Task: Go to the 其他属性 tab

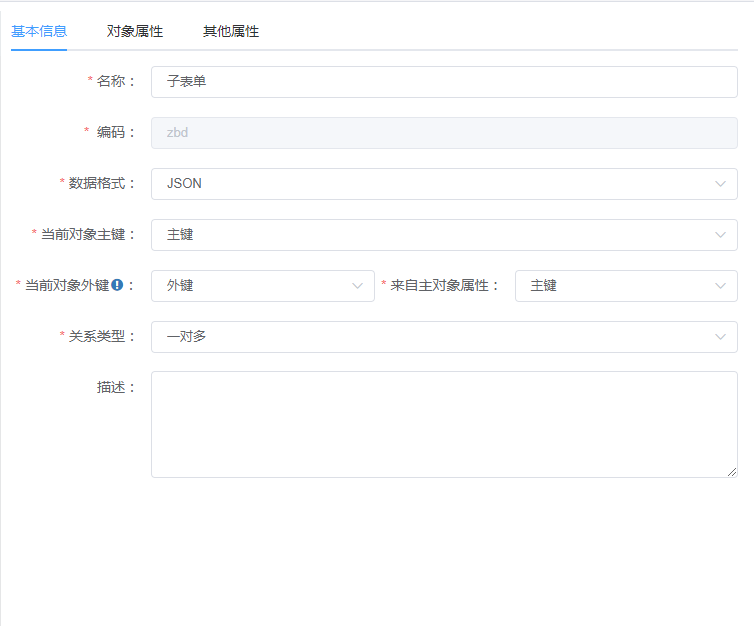Action: tap(231, 31)
